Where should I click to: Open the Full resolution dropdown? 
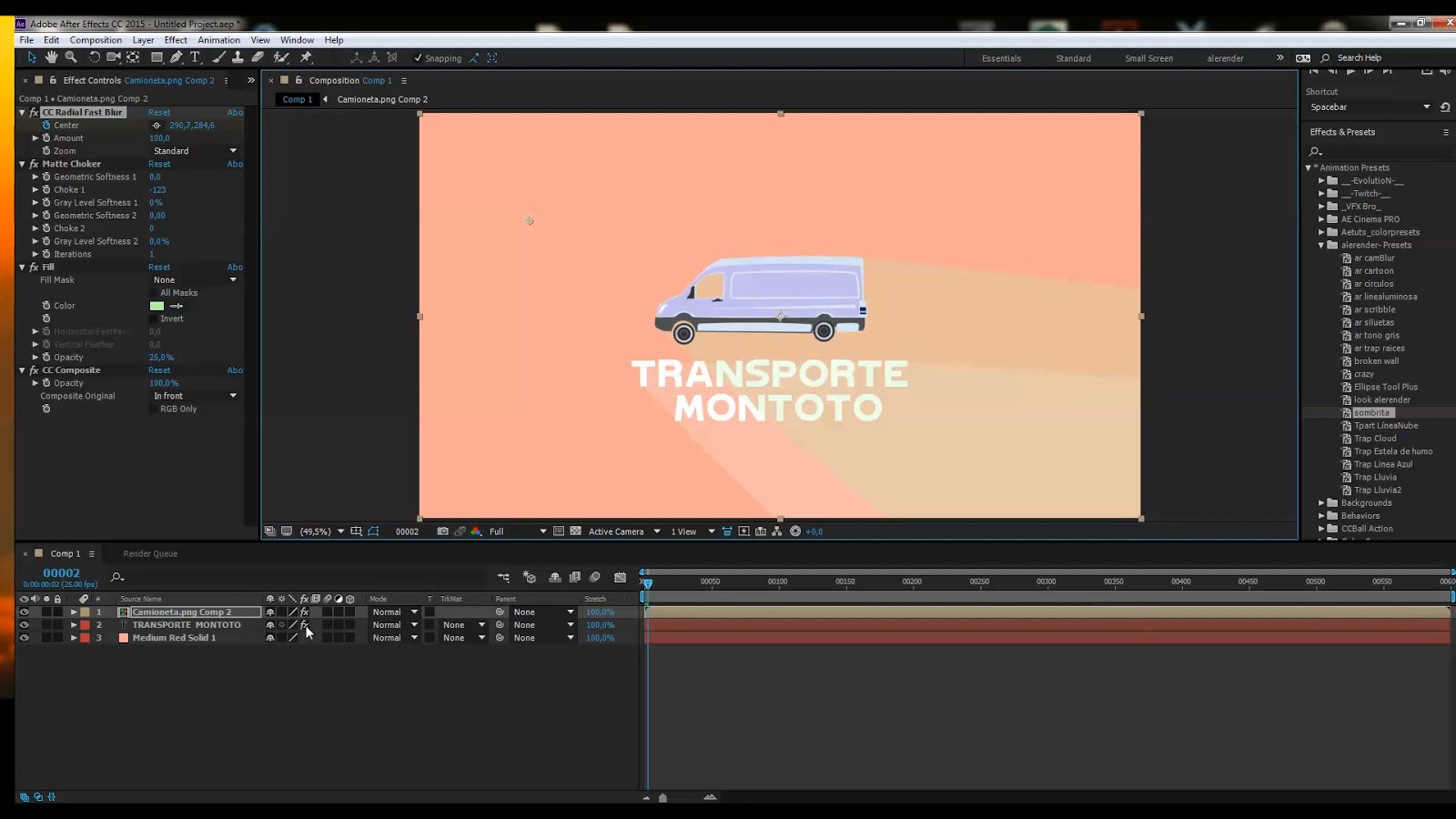click(x=518, y=531)
